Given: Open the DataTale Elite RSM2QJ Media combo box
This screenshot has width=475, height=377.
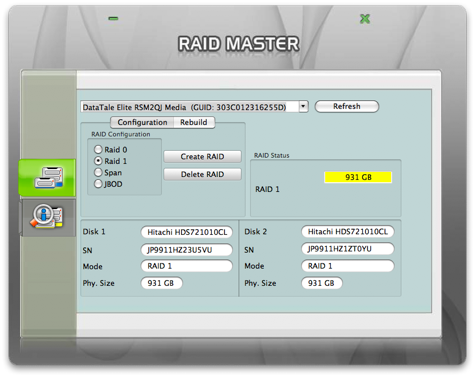Looking at the screenshot, I should click(x=194, y=107).
